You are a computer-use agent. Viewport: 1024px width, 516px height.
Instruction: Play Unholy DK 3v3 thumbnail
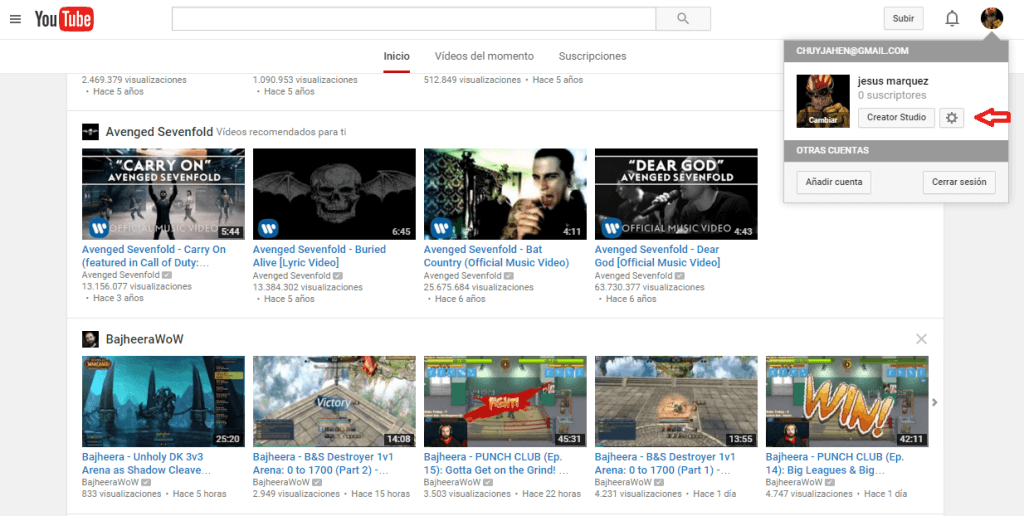(163, 402)
